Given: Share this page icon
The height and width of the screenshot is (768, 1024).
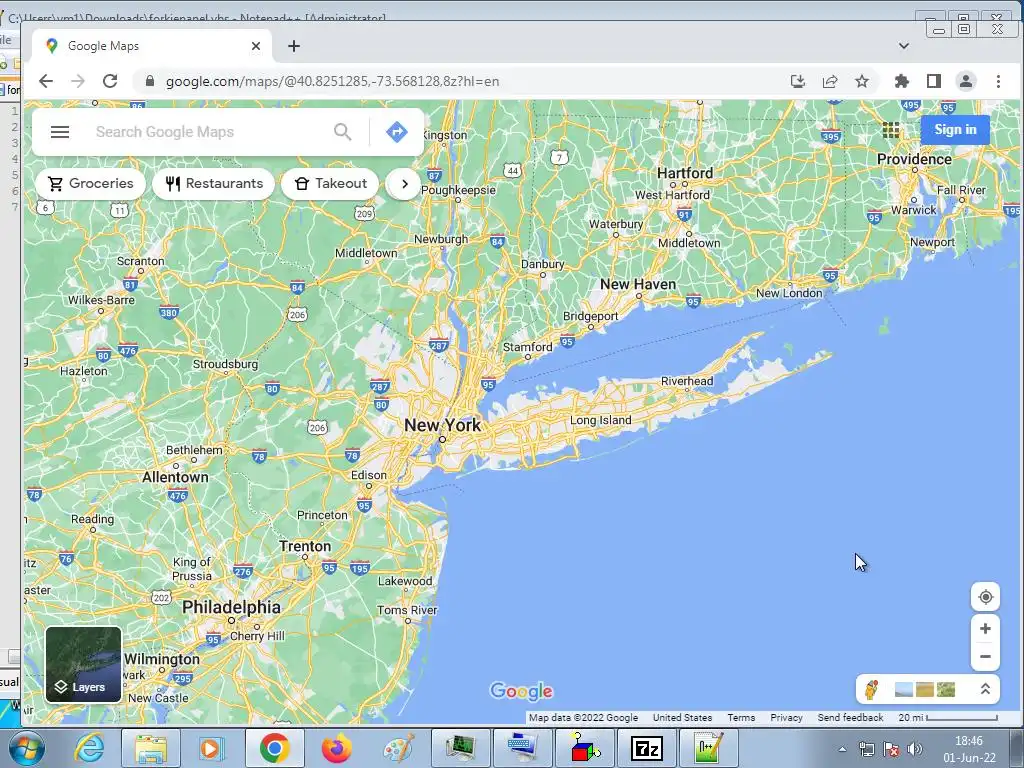Looking at the screenshot, I should pyautogui.click(x=830, y=81).
